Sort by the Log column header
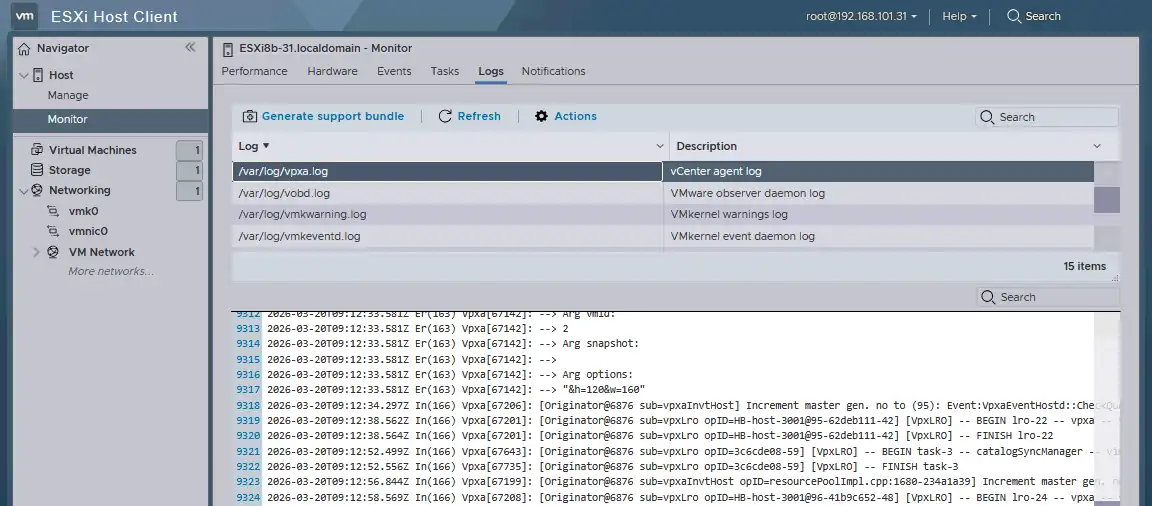Viewport: 1152px width, 506px height. 254,146
